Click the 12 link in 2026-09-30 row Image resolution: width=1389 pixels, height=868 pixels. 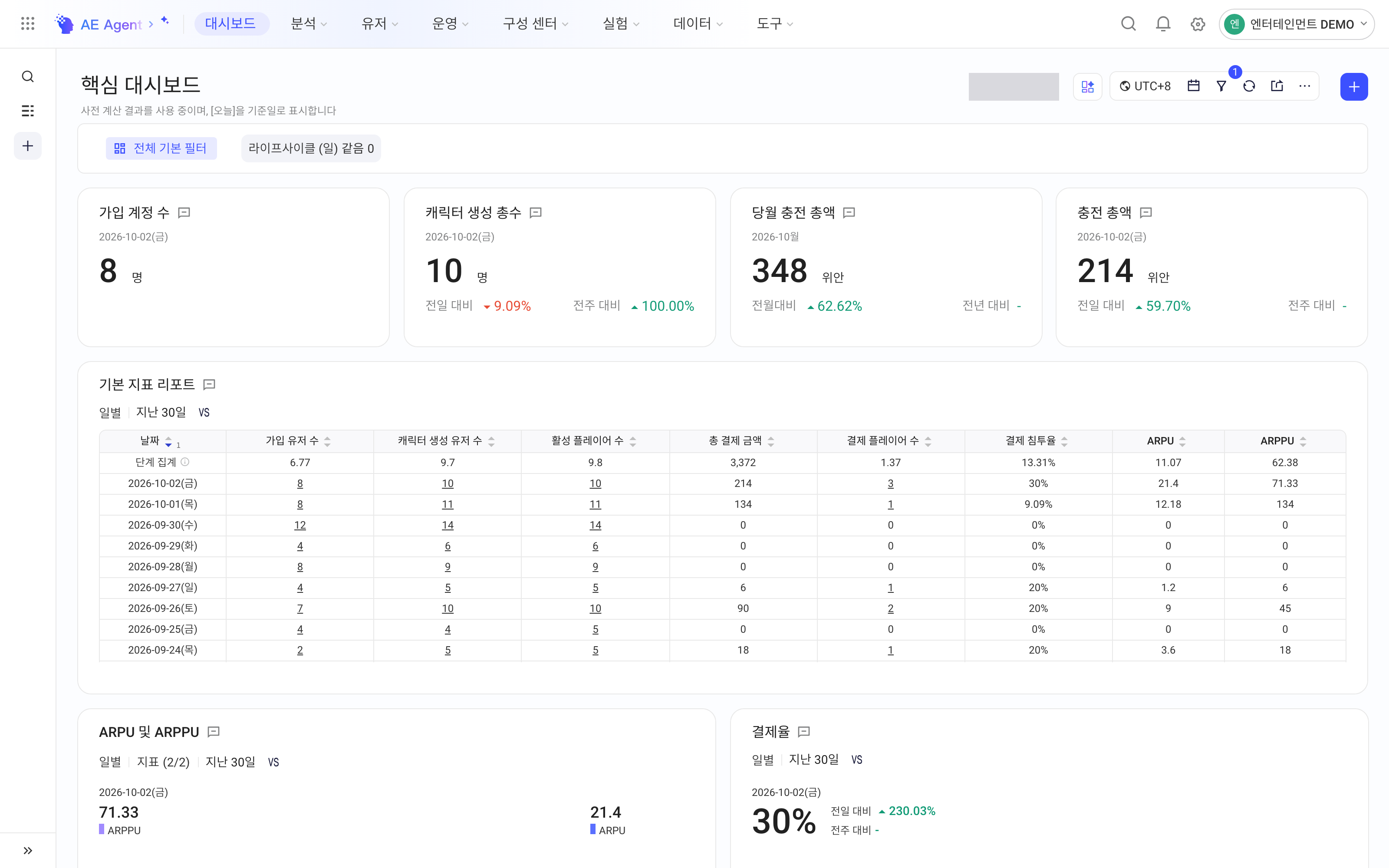coord(300,525)
